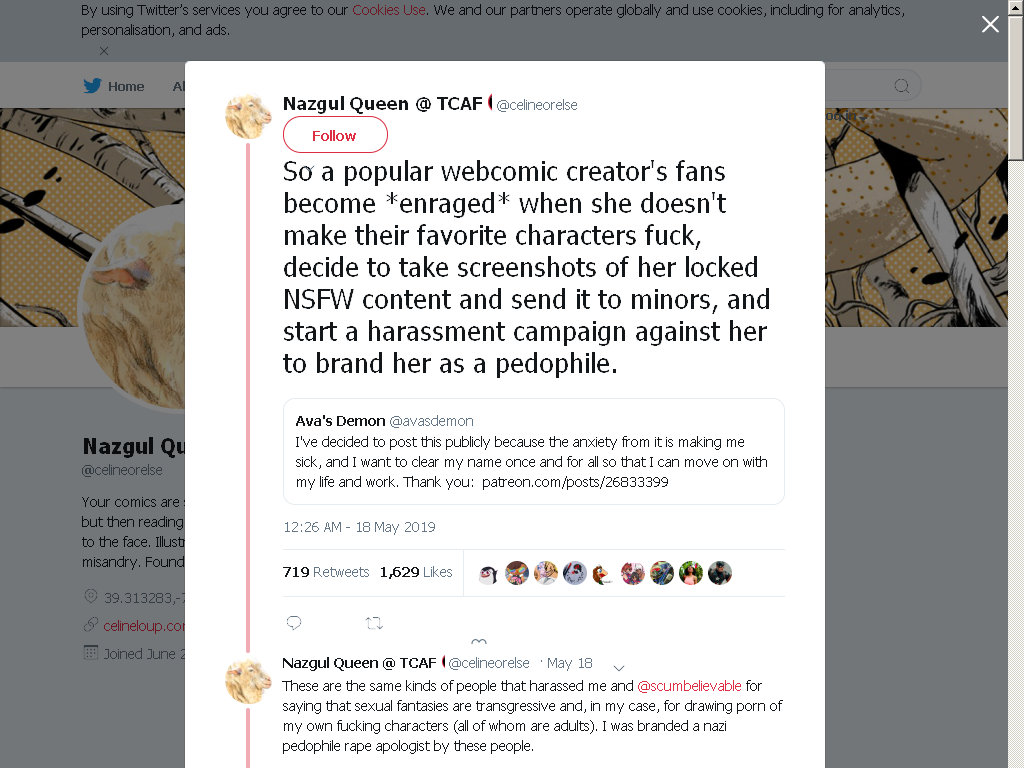Expand the reply tweet chevron menu
The image size is (1024, 768).
619,667
